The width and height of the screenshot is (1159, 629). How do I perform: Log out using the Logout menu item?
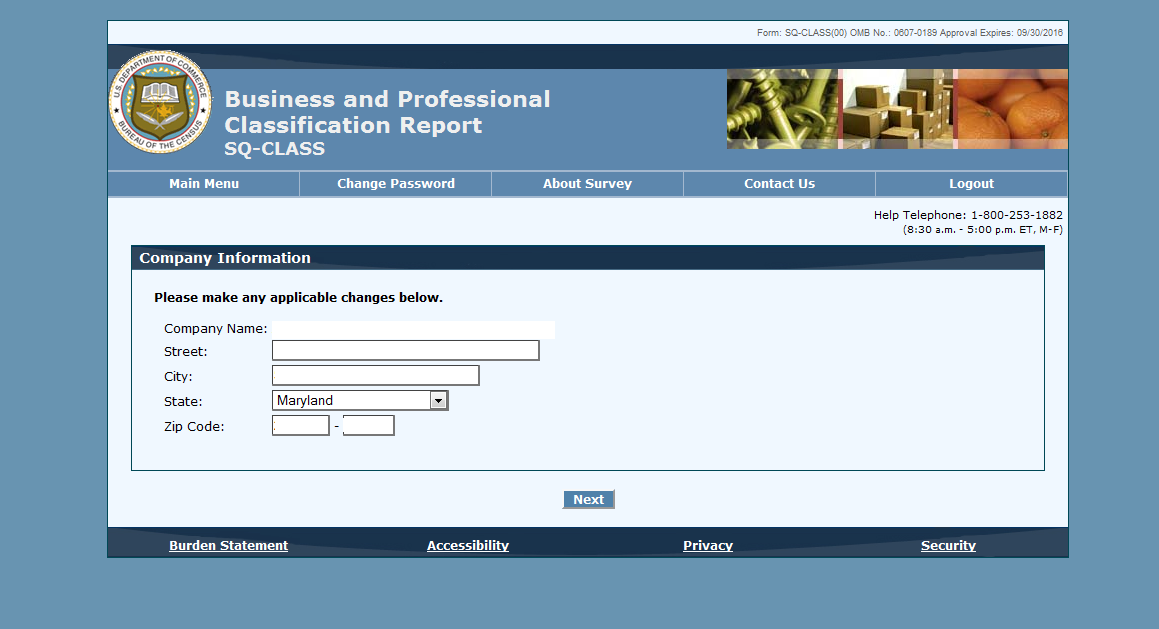point(971,184)
